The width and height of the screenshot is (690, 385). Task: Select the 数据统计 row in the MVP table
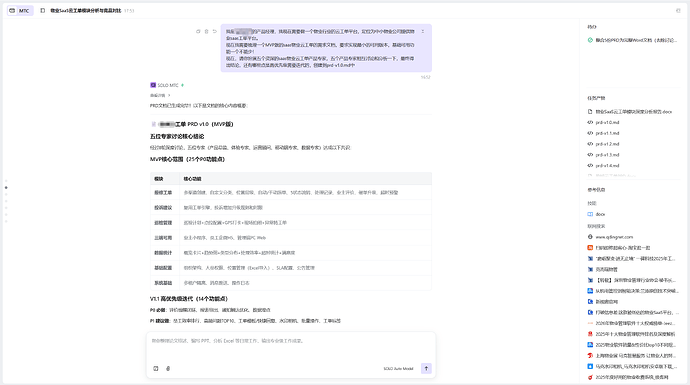(291, 253)
